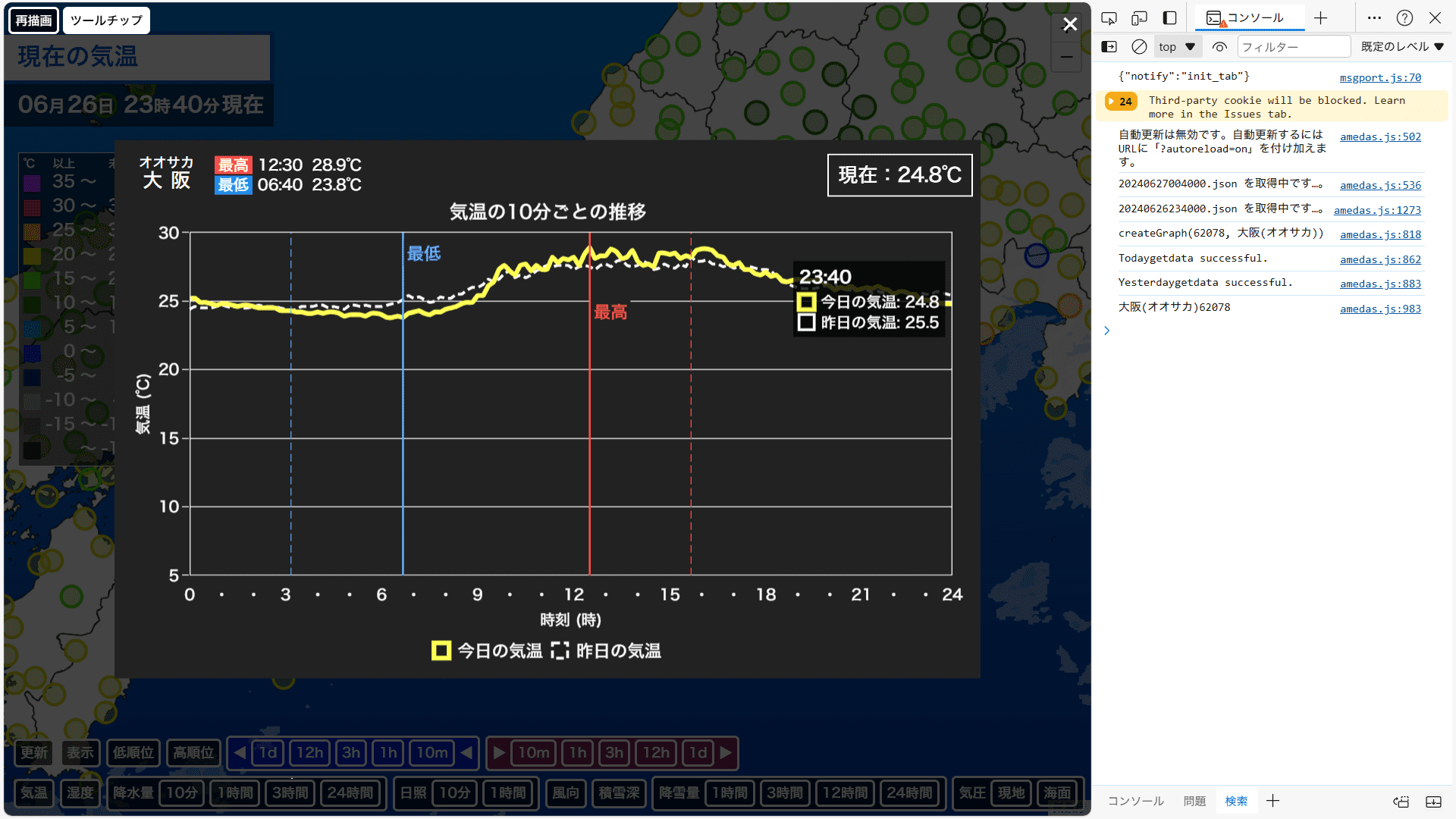Add a new DevTools tab with plus

click(x=1321, y=18)
